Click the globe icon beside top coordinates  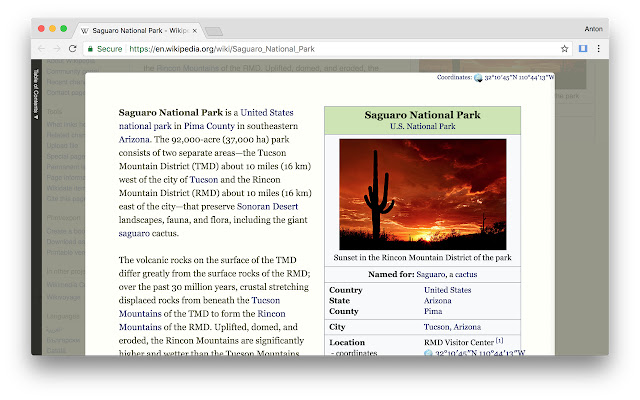point(478,78)
